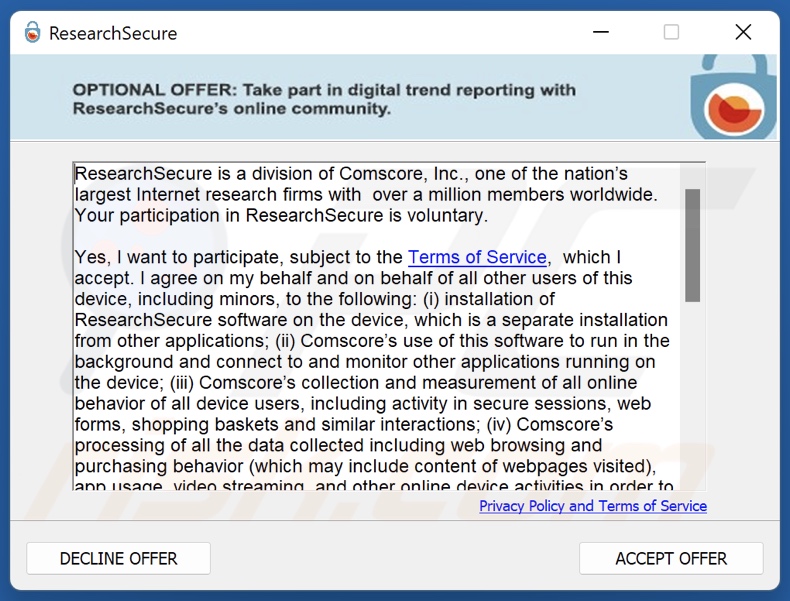
Task: Click line 'purchasing behavior (which may include content'
Action: (365, 466)
